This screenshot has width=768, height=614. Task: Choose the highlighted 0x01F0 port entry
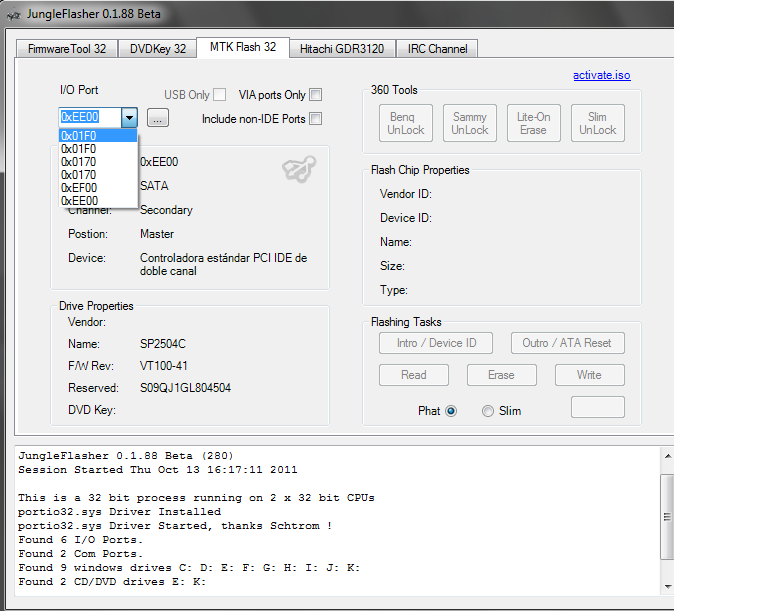pyautogui.click(x=98, y=136)
